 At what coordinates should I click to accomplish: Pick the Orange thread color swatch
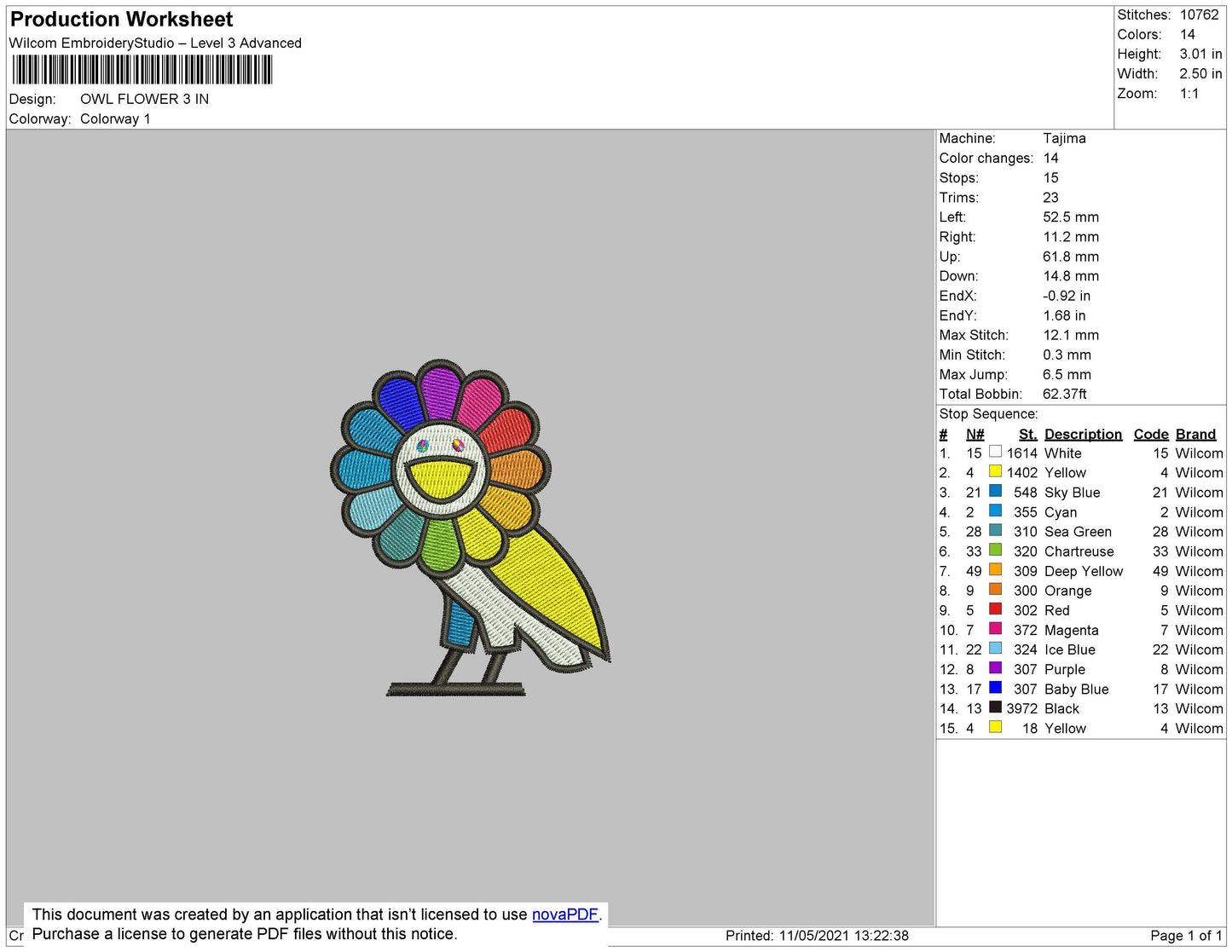(995, 589)
